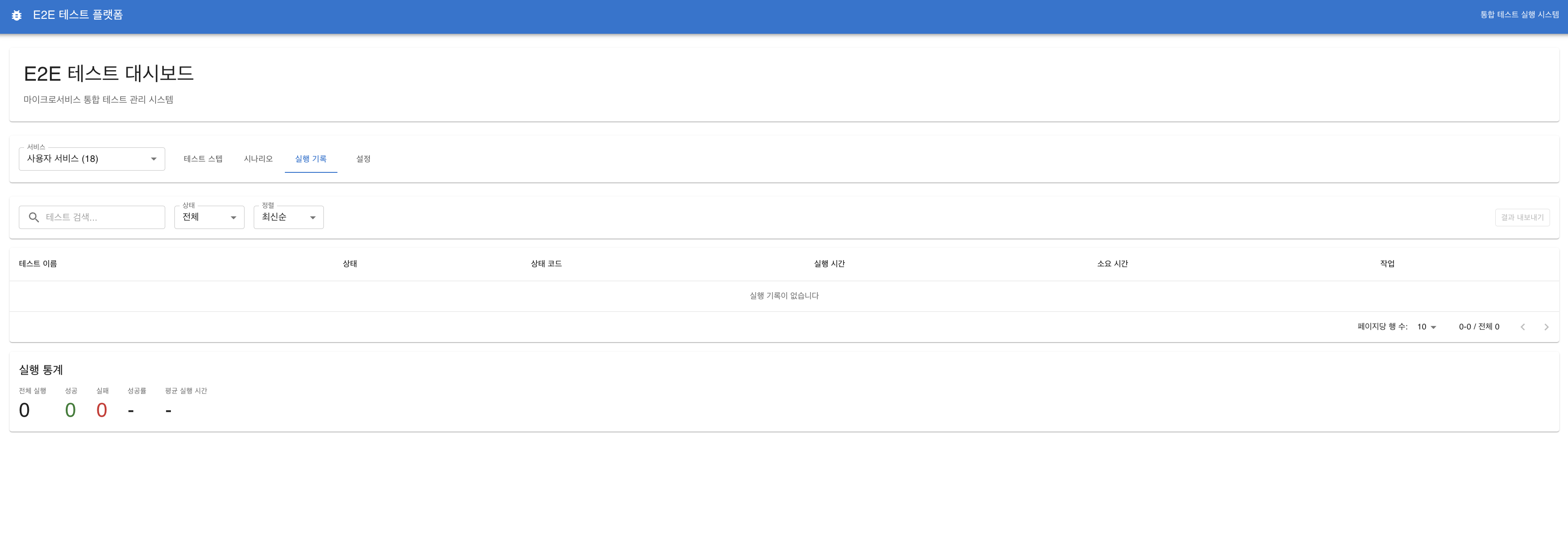Viewport: 1568px width, 536px height.
Task: Go to the 설정 tab
Action: (x=363, y=159)
